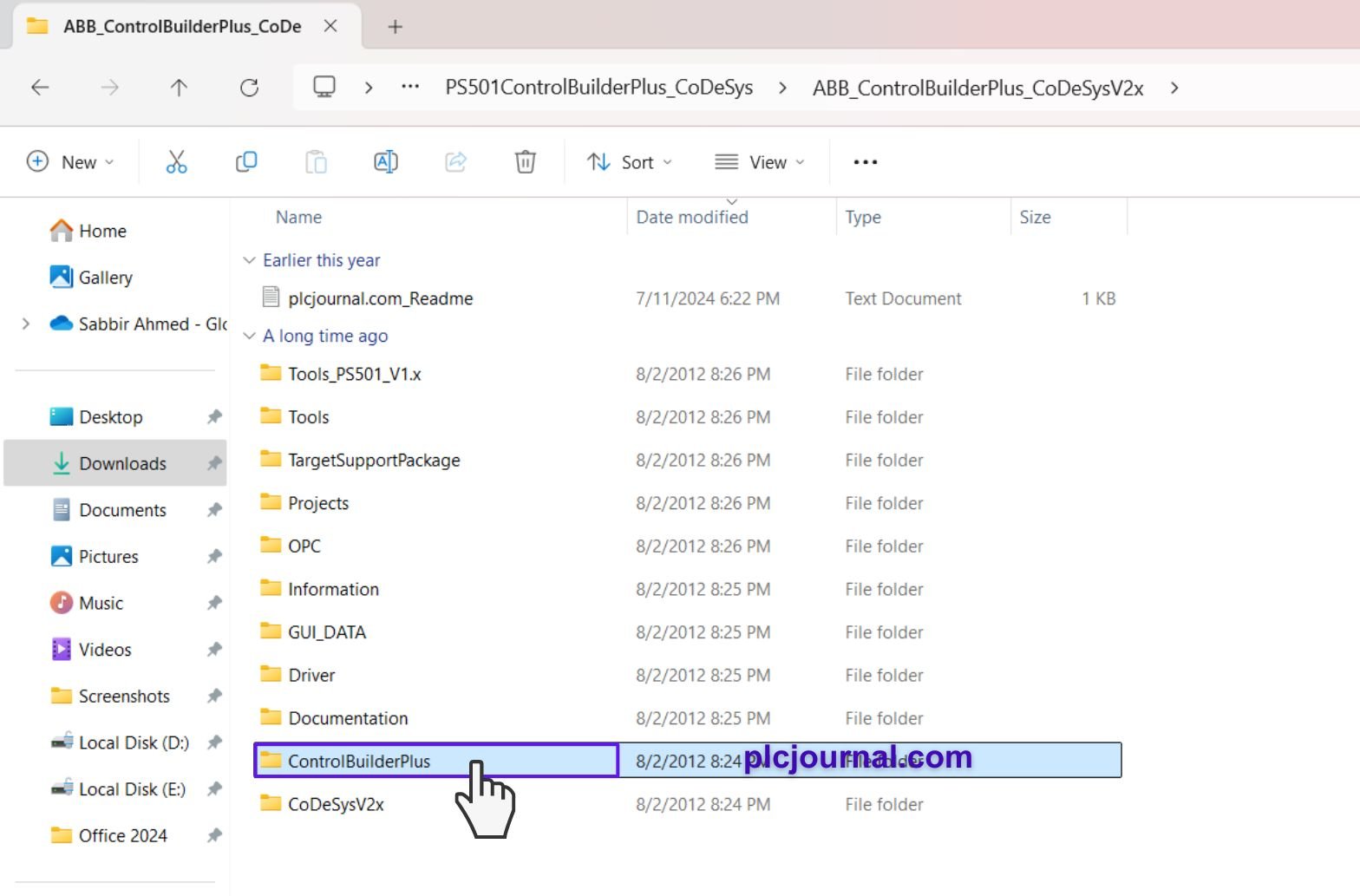Unpin Office 2024 pin icon

pyautogui.click(x=214, y=835)
